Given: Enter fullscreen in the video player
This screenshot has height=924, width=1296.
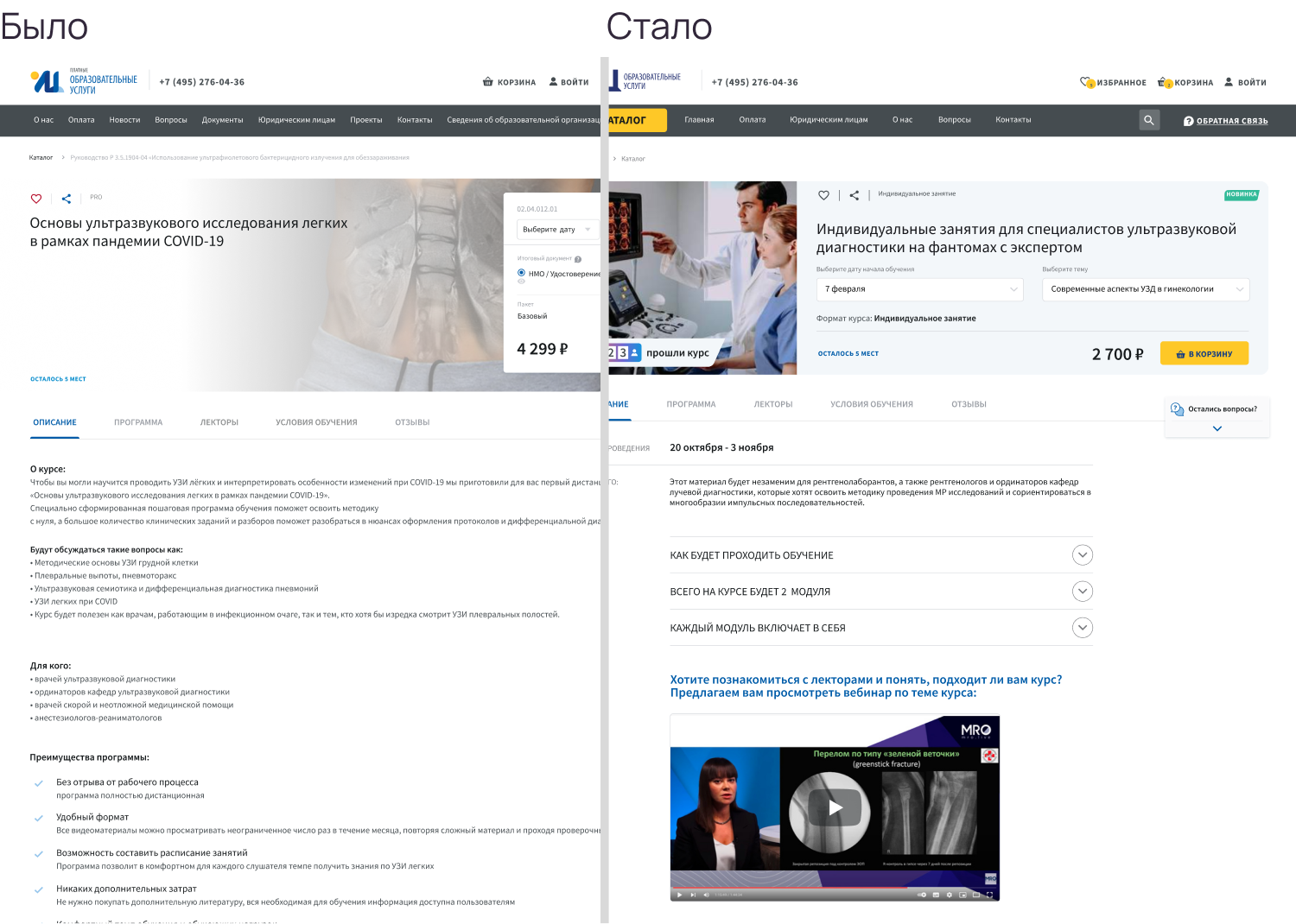Looking at the screenshot, I should point(989,895).
